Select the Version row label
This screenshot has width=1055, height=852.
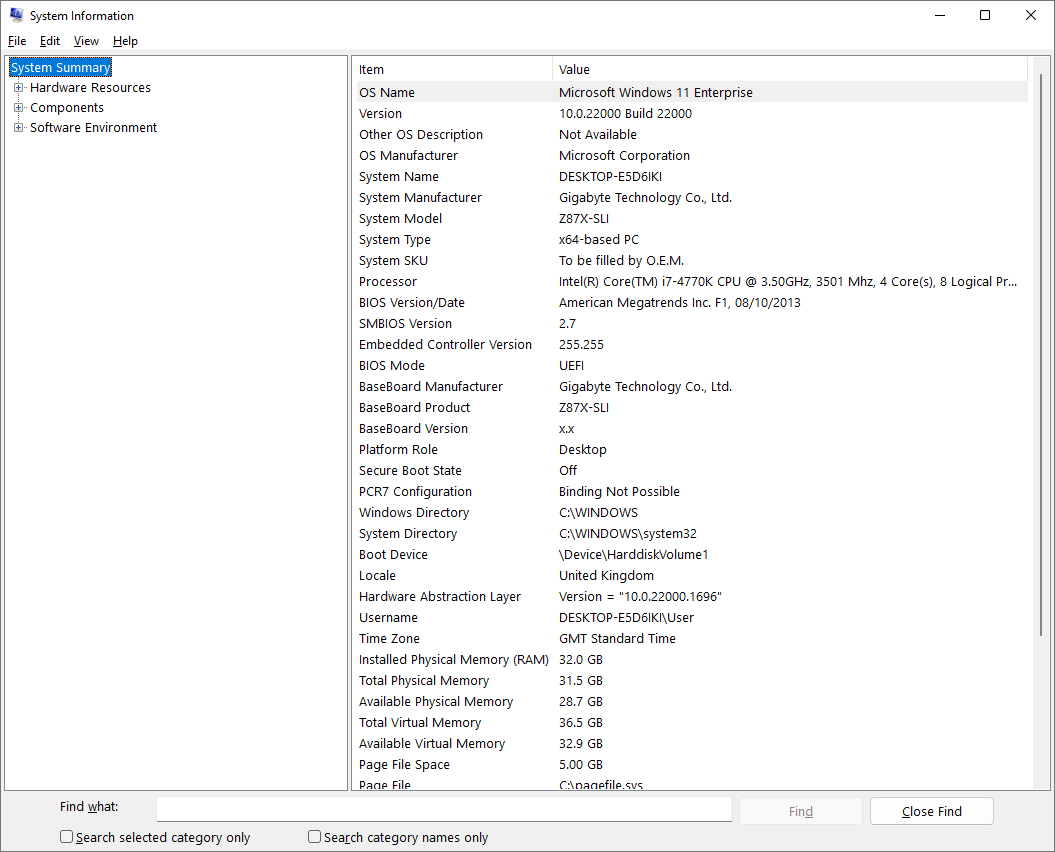tap(380, 113)
